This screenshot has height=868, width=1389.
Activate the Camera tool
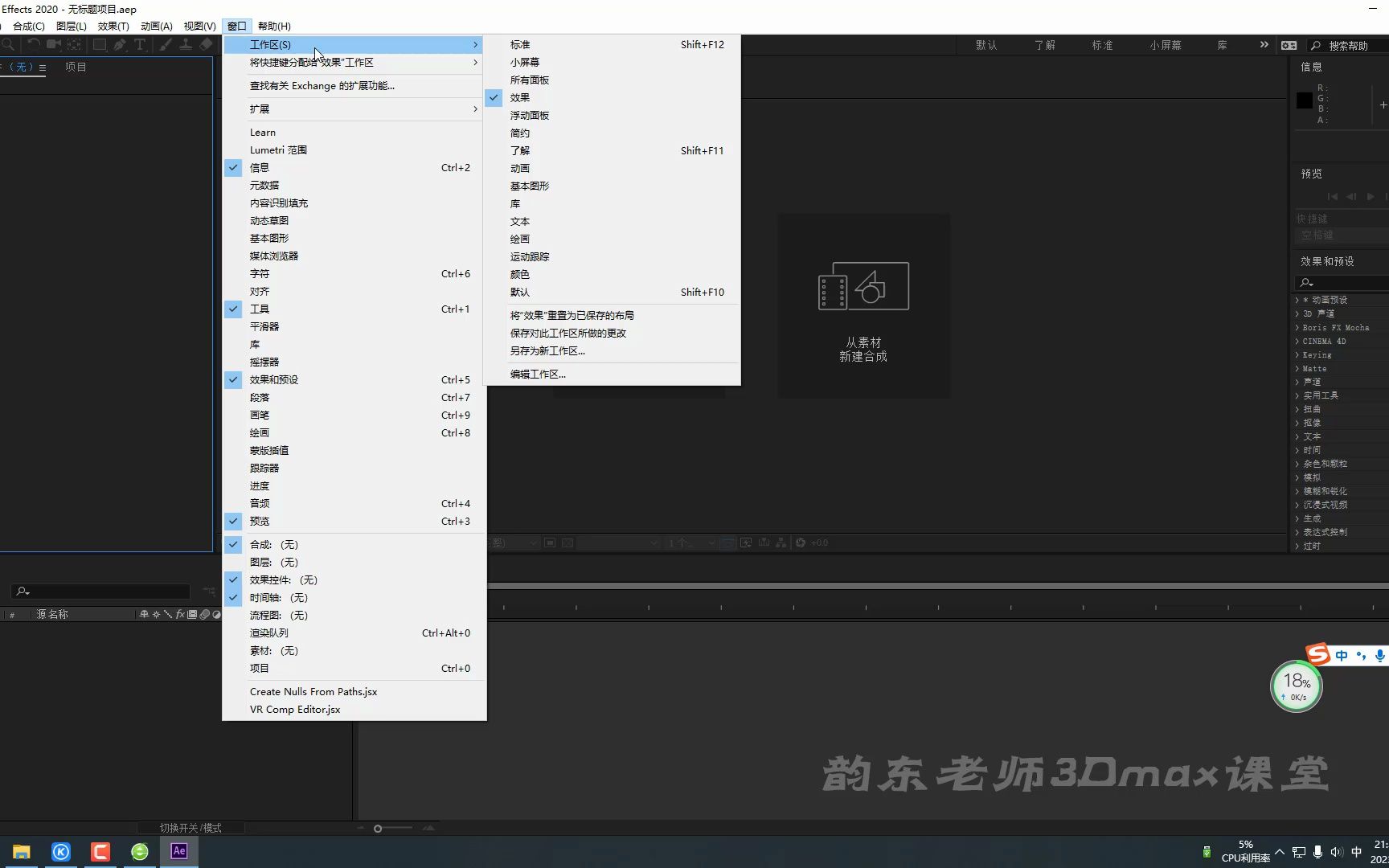(x=54, y=44)
